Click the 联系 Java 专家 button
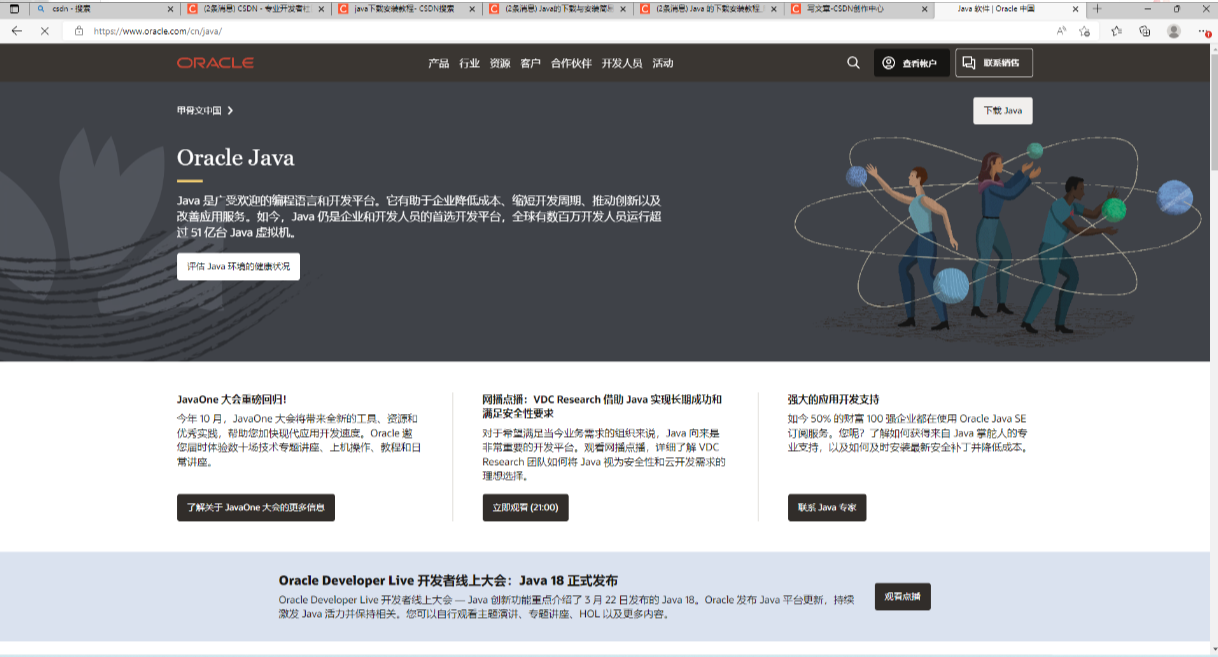The width and height of the screenshot is (1218, 657). coord(827,507)
